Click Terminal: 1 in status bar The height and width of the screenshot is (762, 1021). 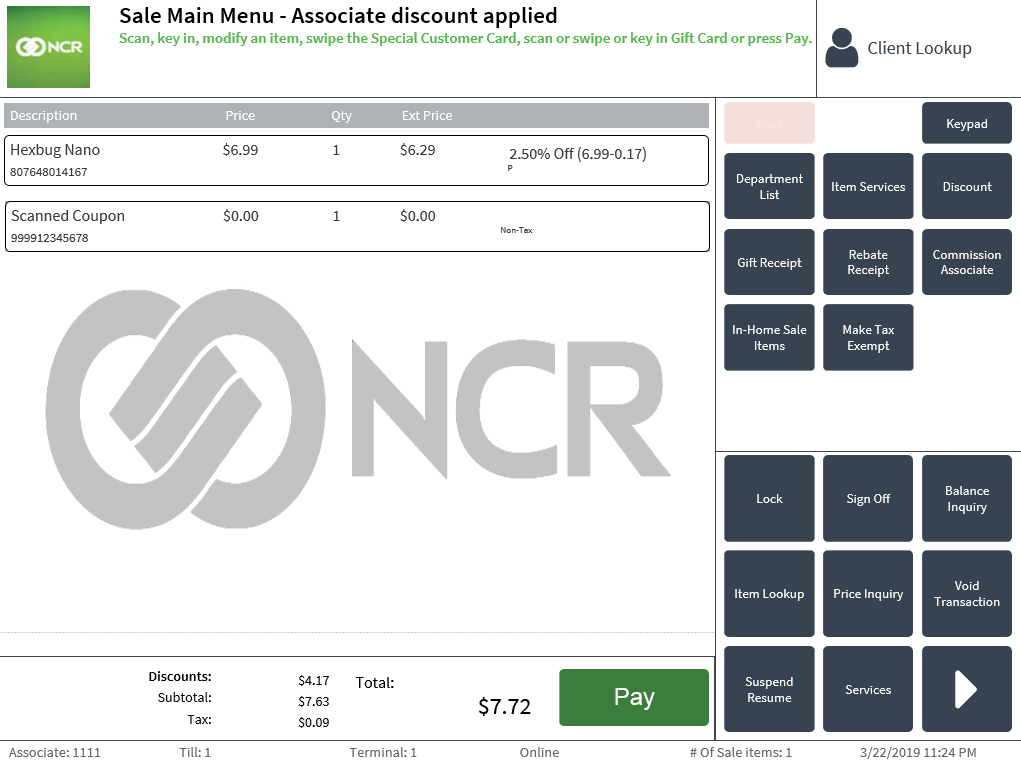(x=383, y=752)
